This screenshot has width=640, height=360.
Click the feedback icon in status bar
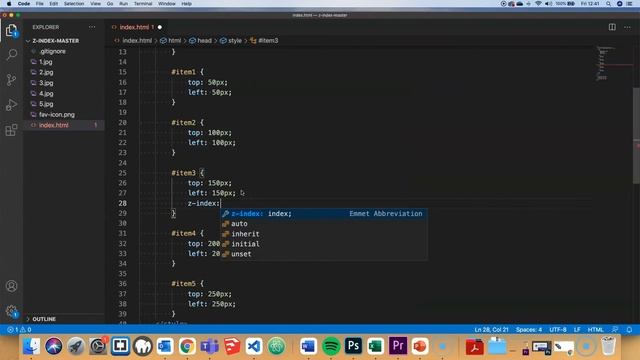(x=615, y=329)
